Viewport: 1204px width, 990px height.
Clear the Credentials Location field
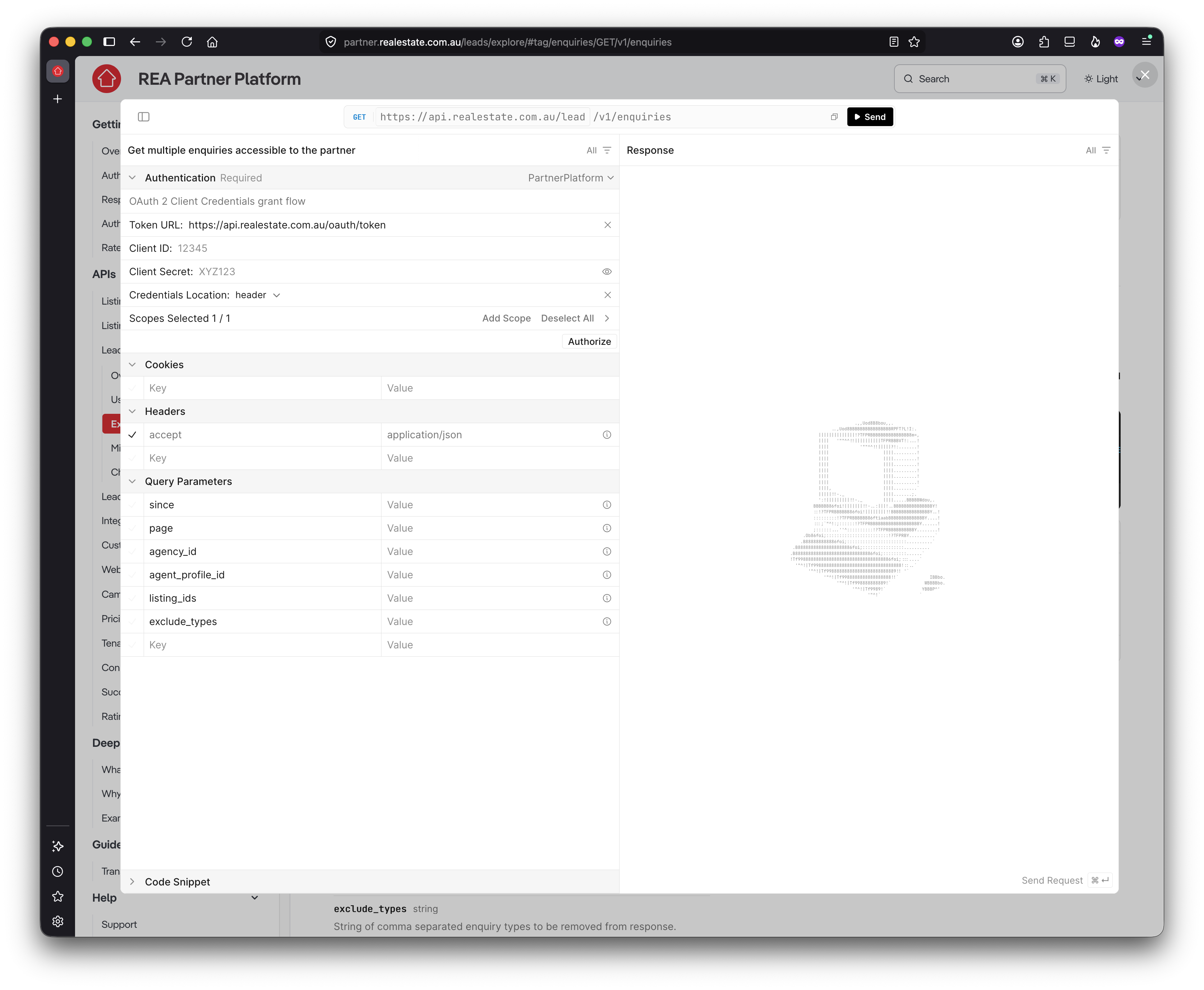[x=608, y=295]
